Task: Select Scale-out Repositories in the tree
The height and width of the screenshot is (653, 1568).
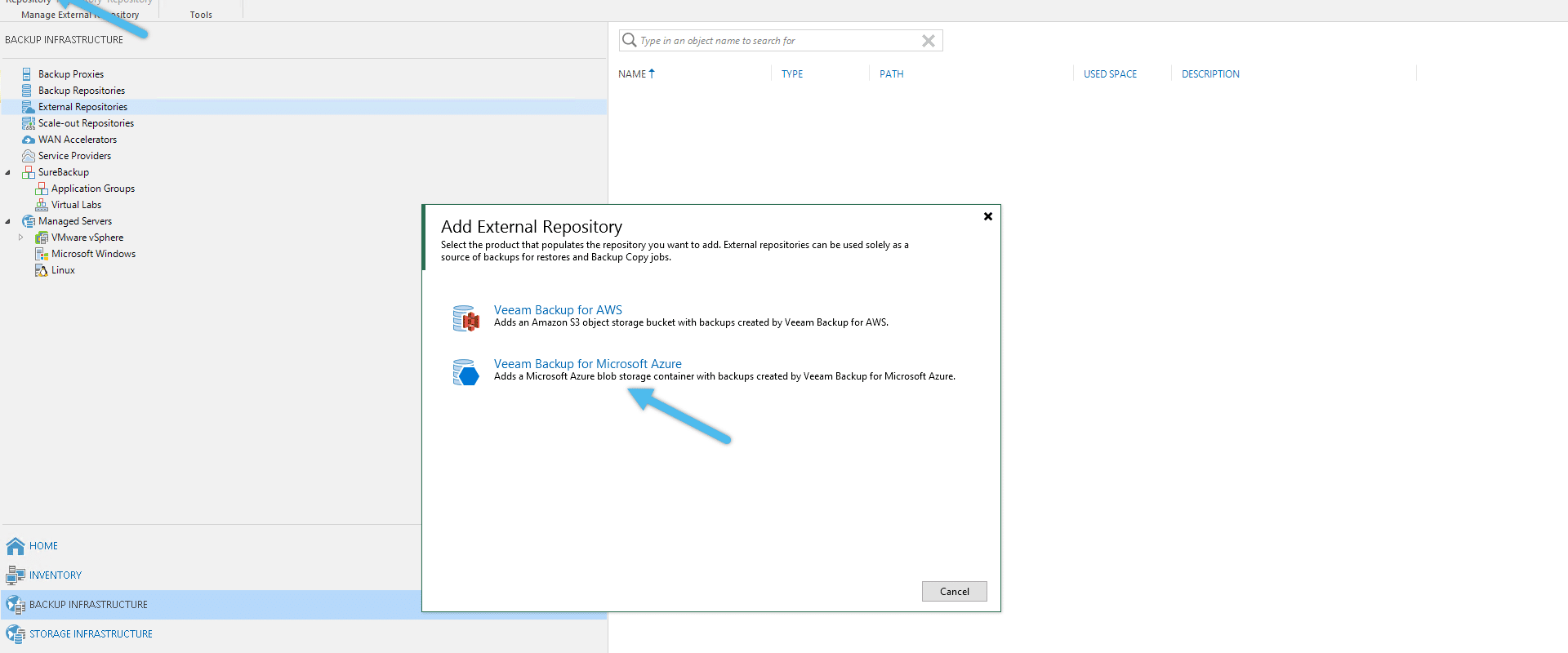Action: tap(86, 123)
